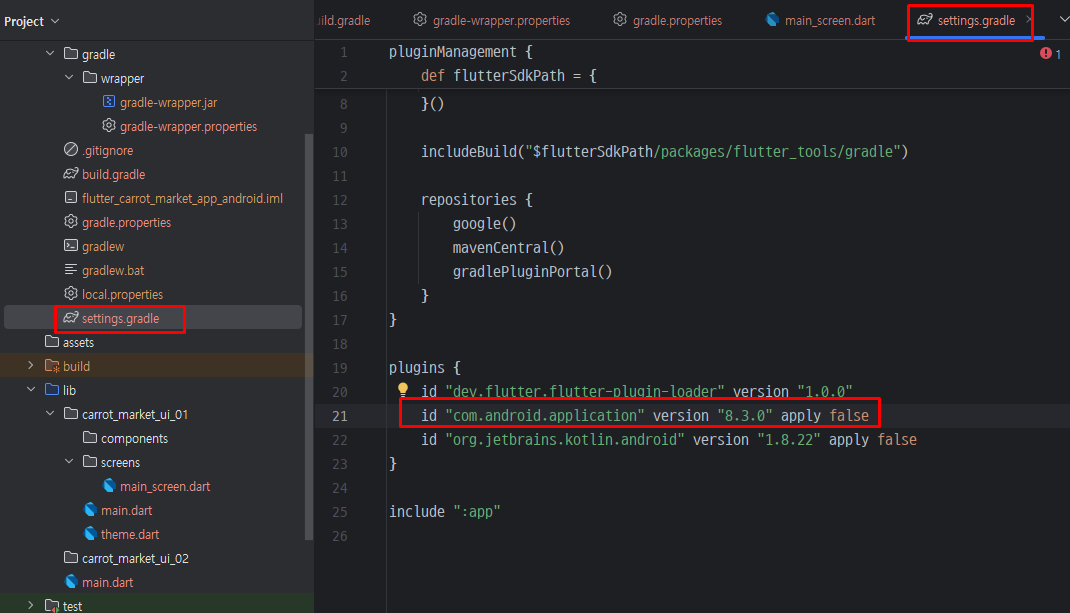The height and width of the screenshot is (613, 1070).
Task: Click the assets folder icon
Action: [52, 341]
